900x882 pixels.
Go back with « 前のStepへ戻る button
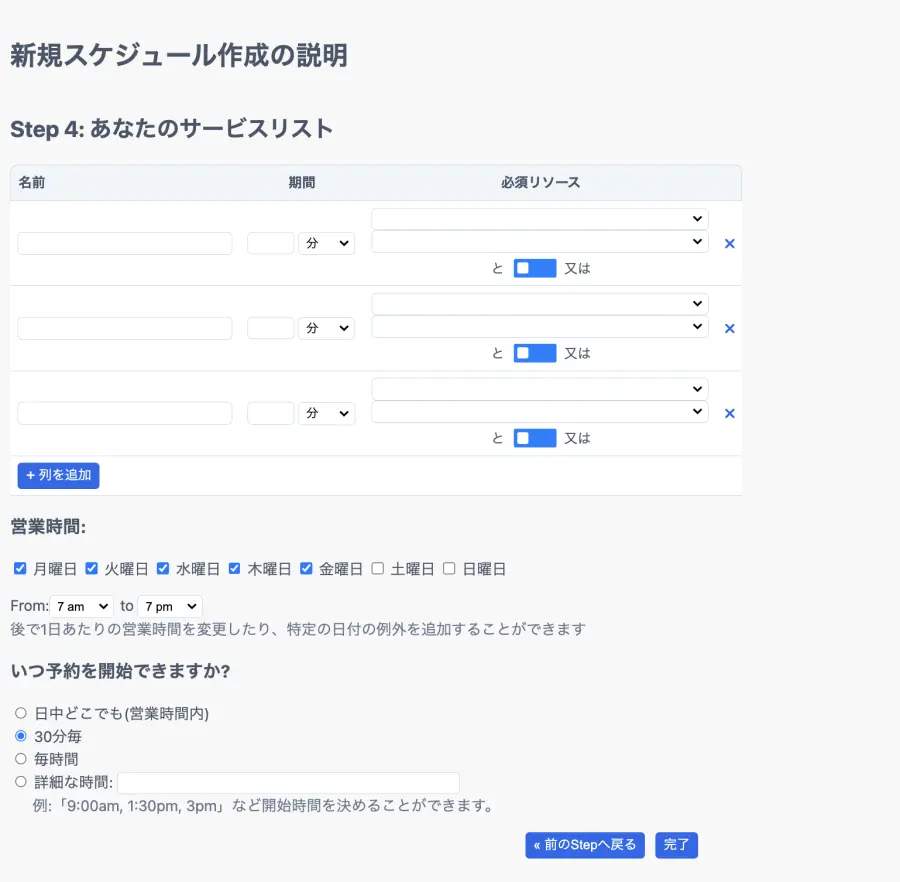(x=585, y=845)
